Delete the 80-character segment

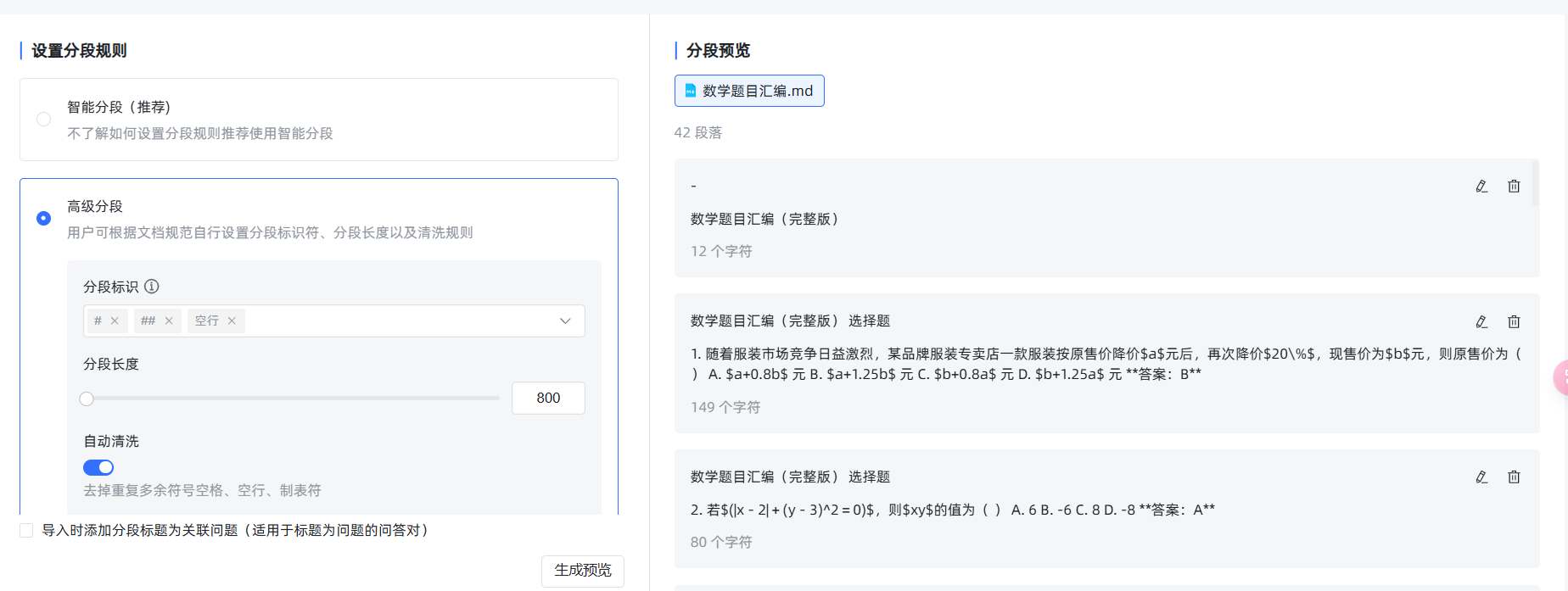1514,477
